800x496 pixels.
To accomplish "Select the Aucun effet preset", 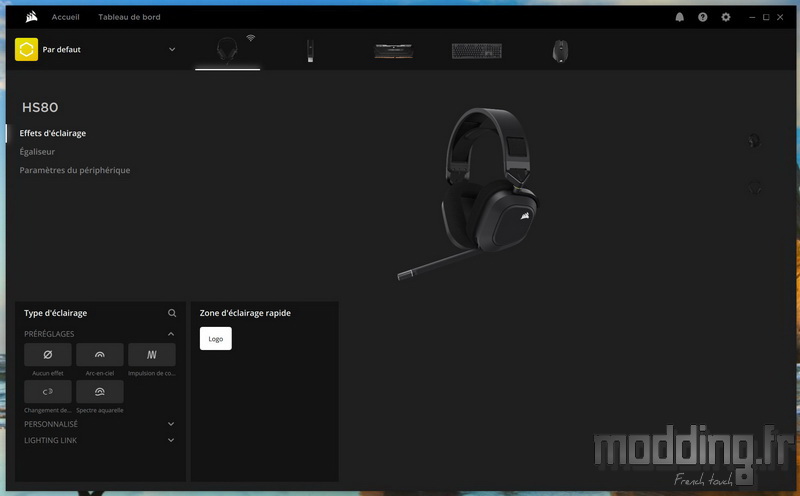I will tap(48, 355).
